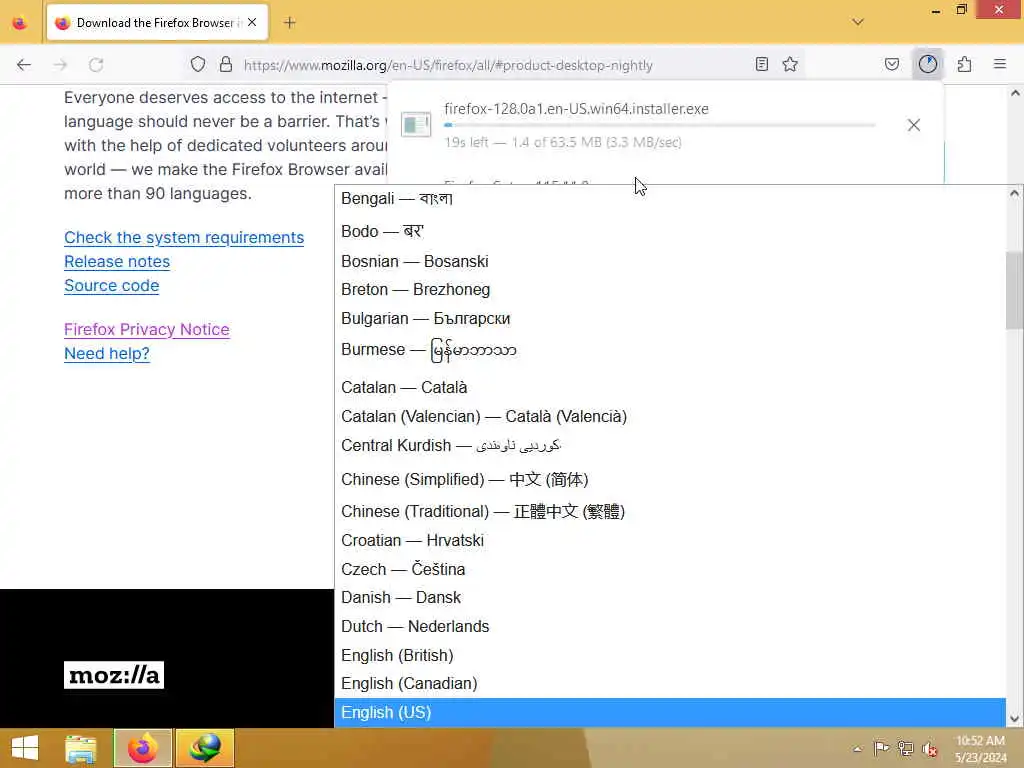This screenshot has height=768, width=1024.
Task: Select Bosnian — Bosanski option
Action: [x=670, y=261]
